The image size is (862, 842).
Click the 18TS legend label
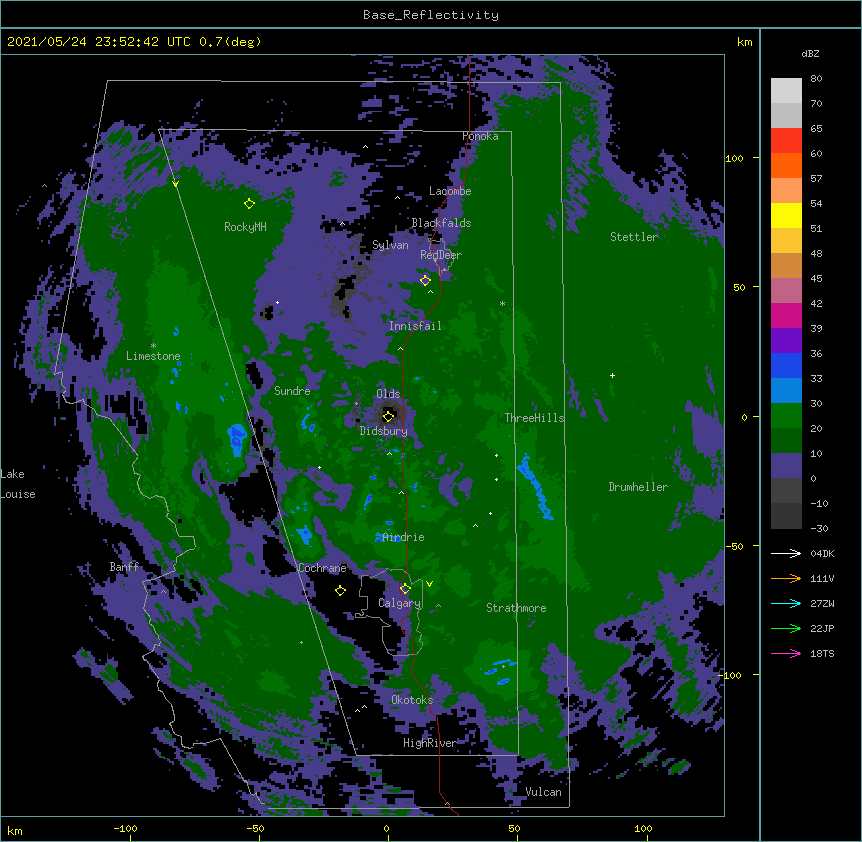[822, 653]
